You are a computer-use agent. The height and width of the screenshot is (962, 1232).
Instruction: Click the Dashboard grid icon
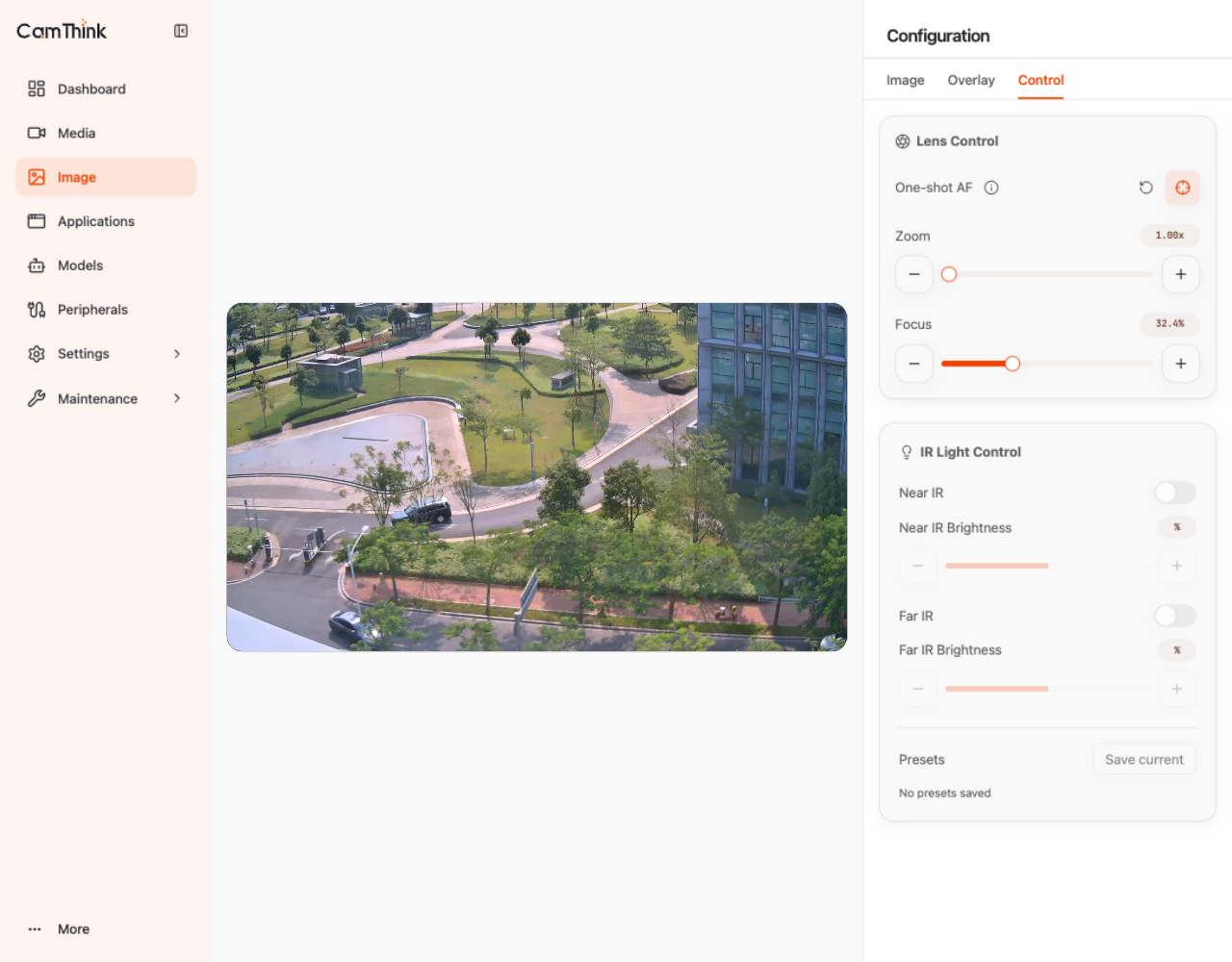(37, 89)
